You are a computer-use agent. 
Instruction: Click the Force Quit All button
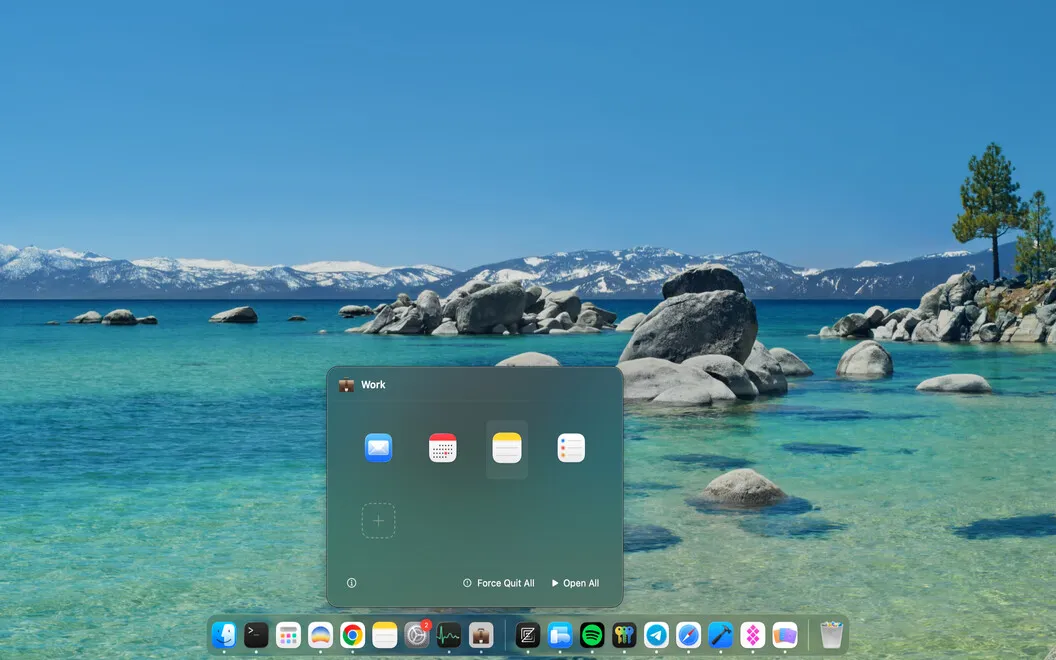click(499, 583)
